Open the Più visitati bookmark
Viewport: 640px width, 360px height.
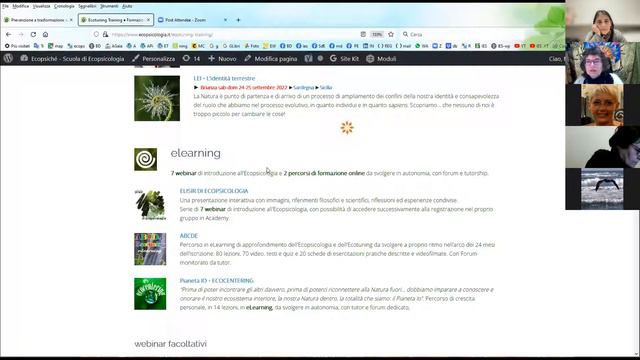(17, 46)
